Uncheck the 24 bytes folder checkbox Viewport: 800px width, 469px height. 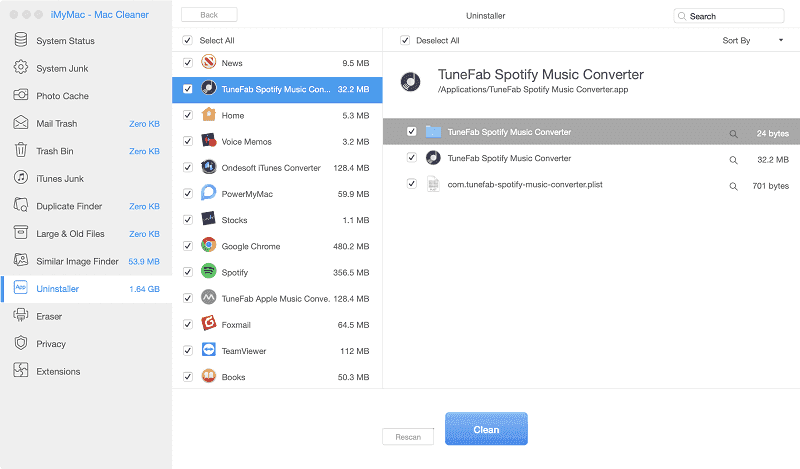pos(412,131)
